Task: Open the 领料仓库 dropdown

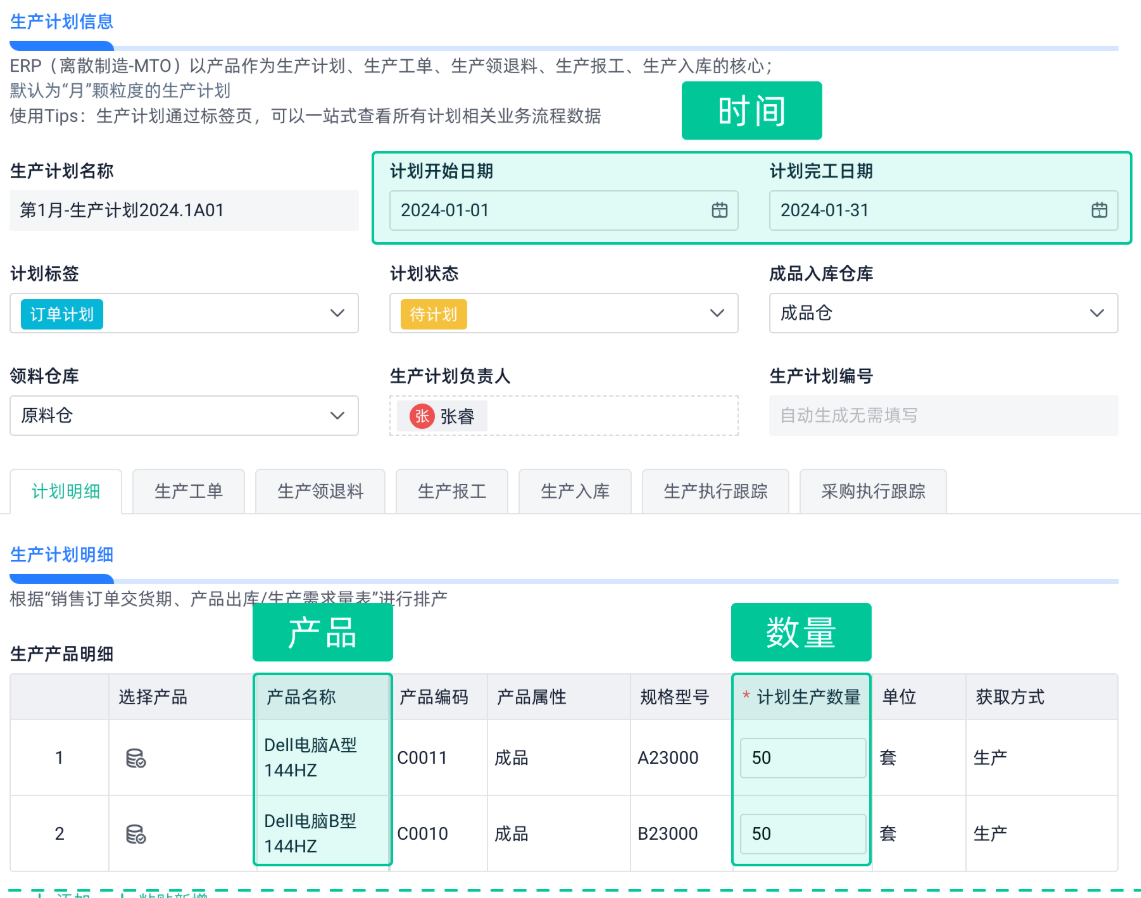Action: (337, 416)
